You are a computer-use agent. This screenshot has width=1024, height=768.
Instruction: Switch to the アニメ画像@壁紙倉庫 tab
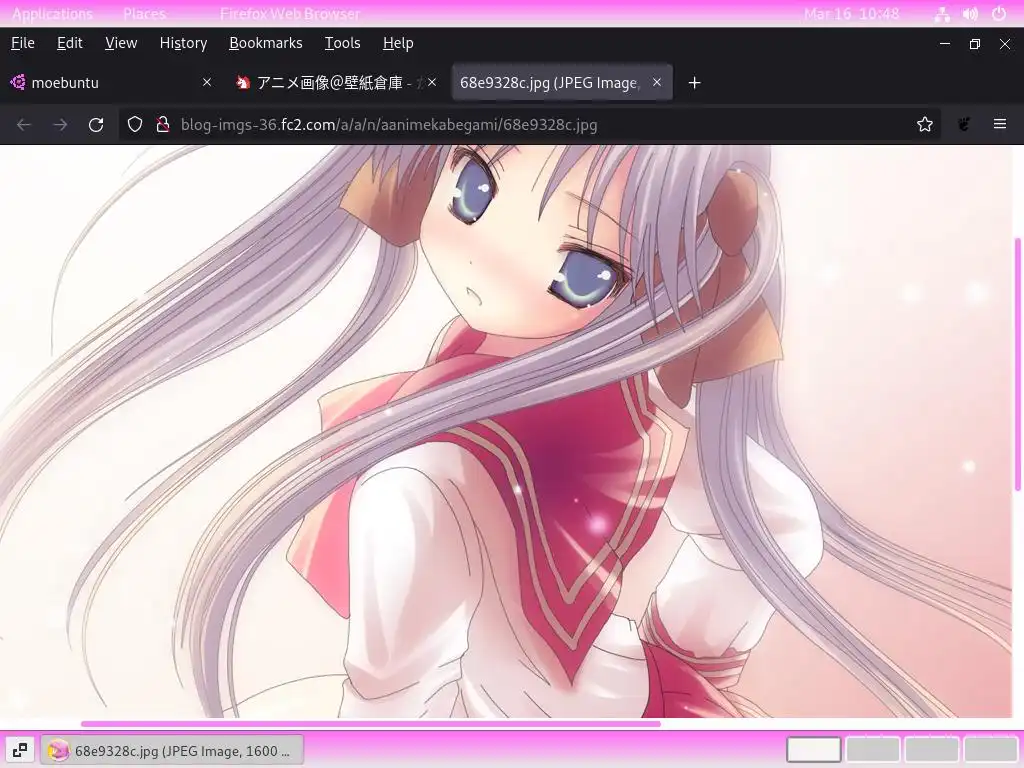pyautogui.click(x=335, y=82)
